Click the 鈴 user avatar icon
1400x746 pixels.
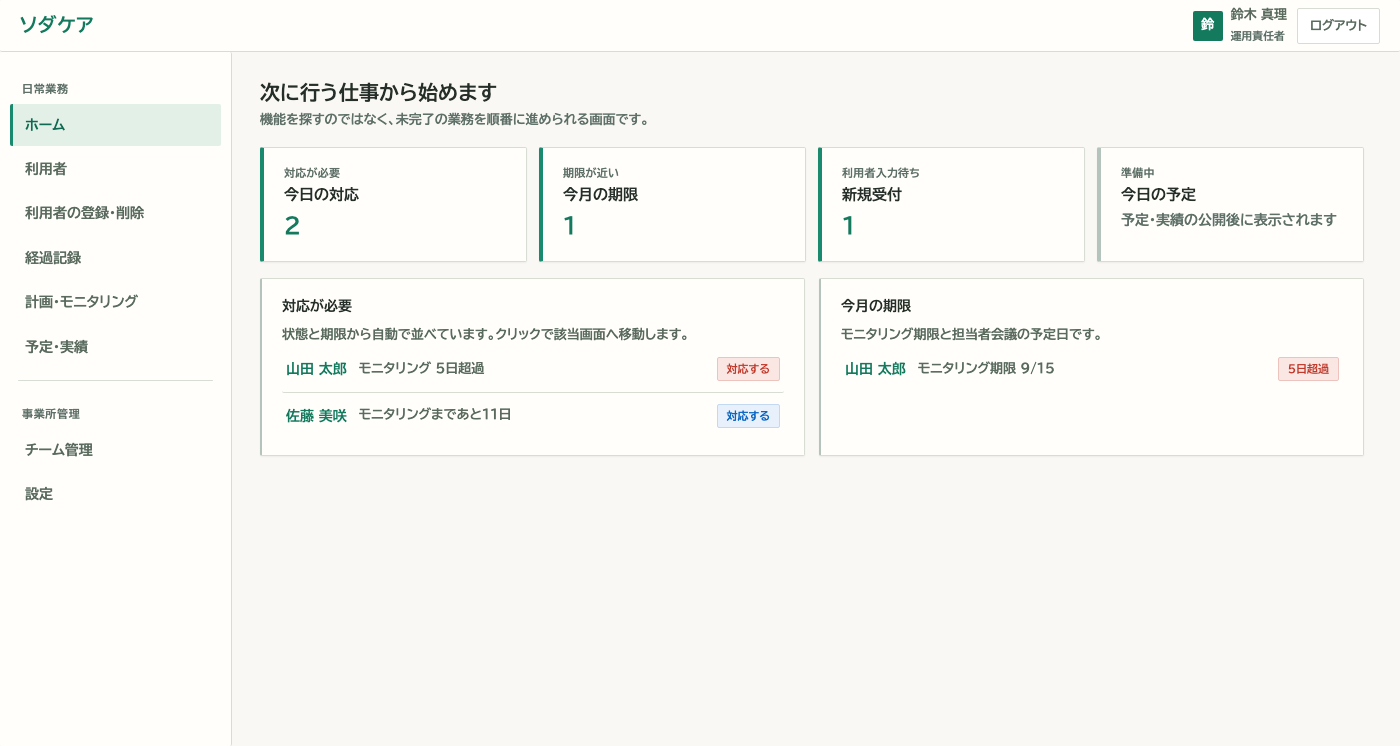pos(1207,26)
